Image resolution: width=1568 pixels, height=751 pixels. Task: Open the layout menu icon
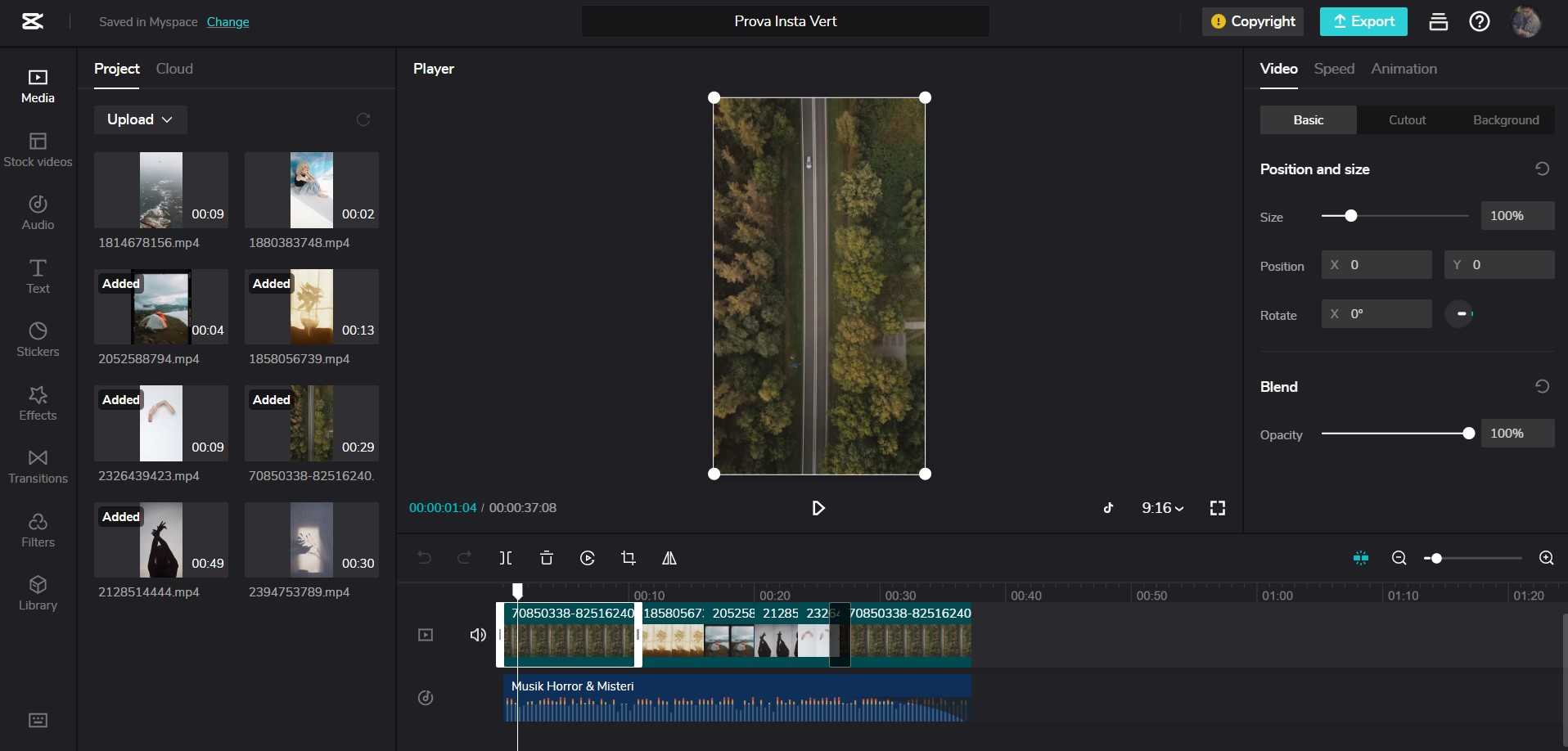pos(1438,22)
